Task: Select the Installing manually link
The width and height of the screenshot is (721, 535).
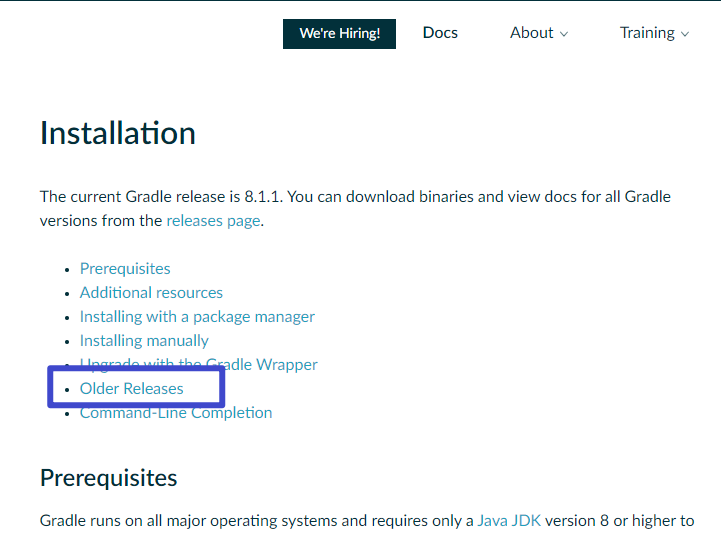Action: [144, 340]
